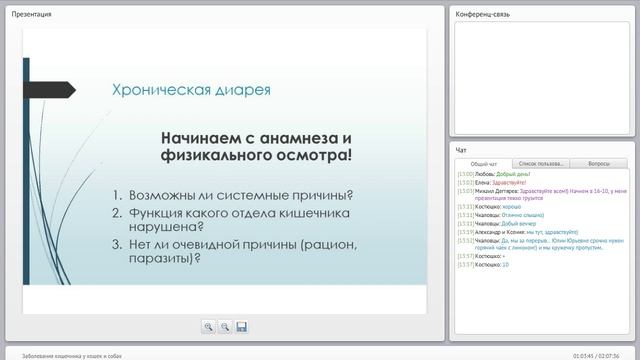Switch to the Общий чат tab

[484, 164]
